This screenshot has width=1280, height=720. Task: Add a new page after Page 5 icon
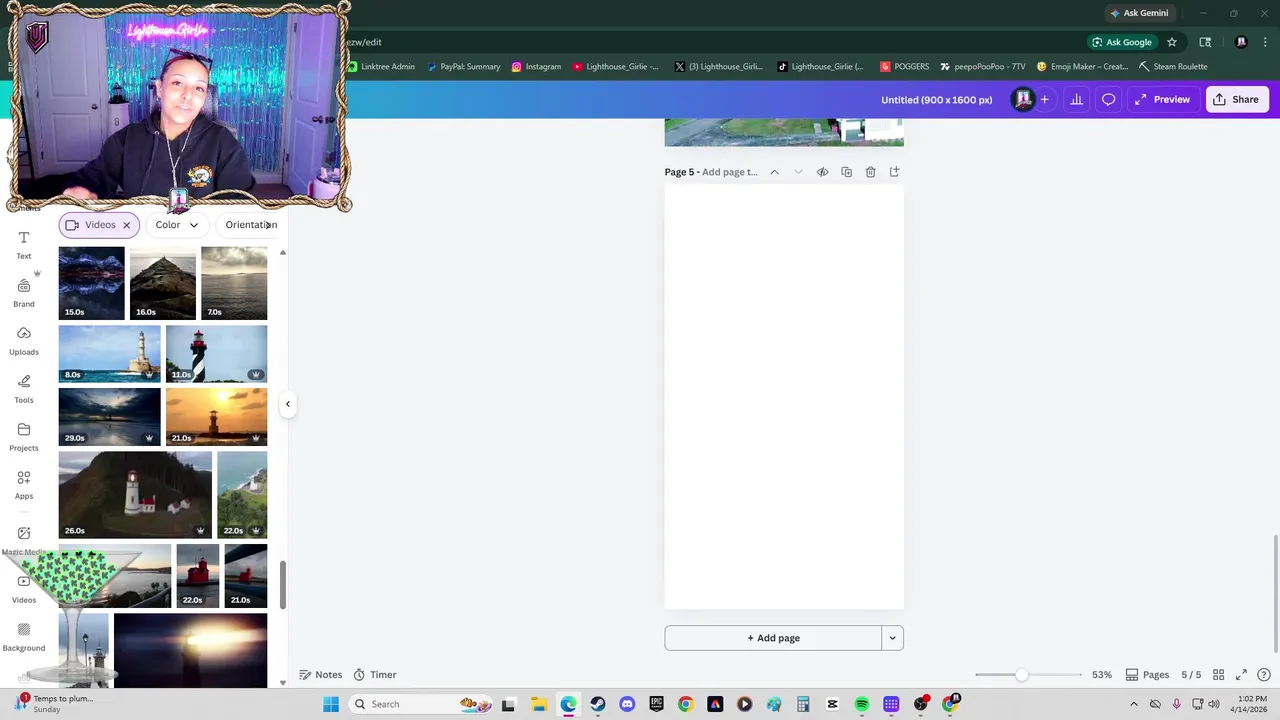click(894, 172)
